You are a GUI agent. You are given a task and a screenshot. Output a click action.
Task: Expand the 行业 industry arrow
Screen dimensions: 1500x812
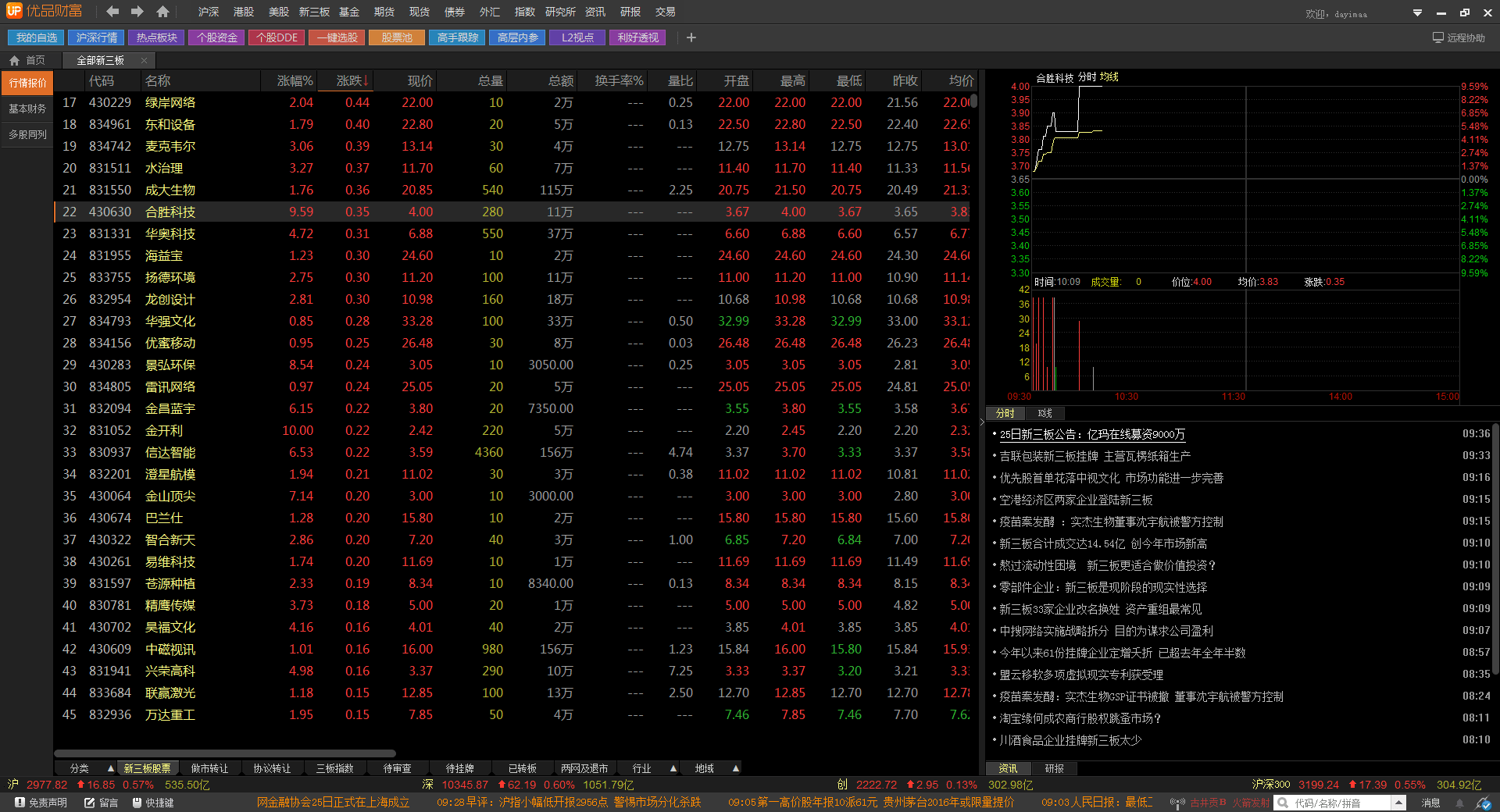(x=673, y=768)
